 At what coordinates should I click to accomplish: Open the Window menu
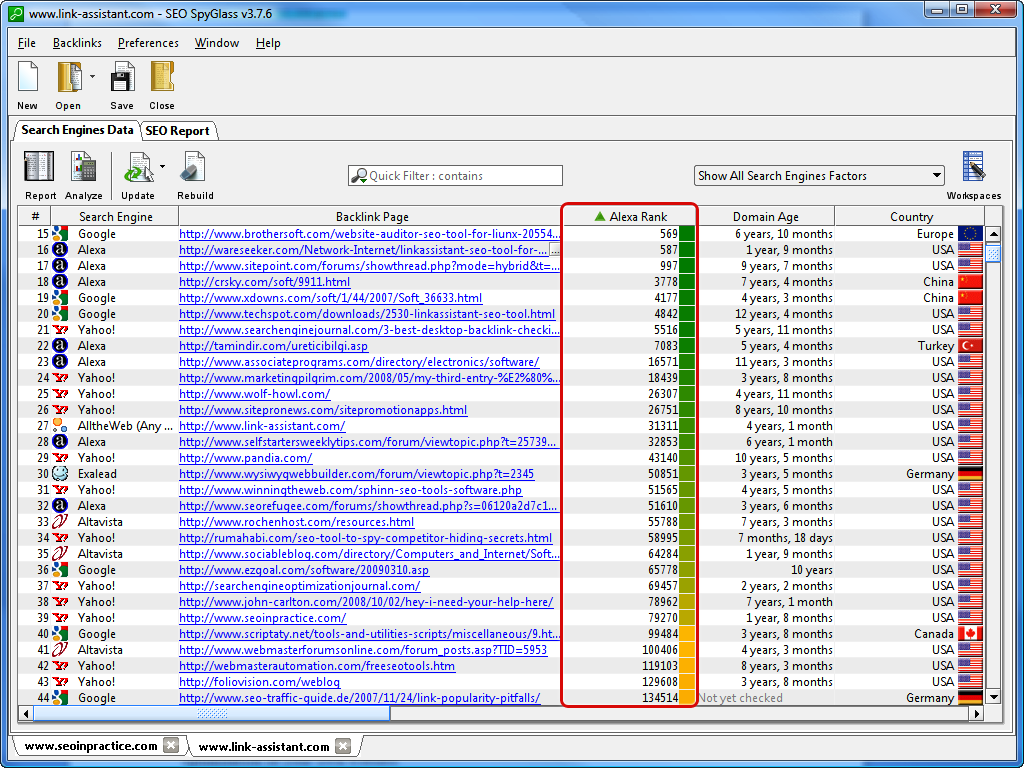point(217,43)
